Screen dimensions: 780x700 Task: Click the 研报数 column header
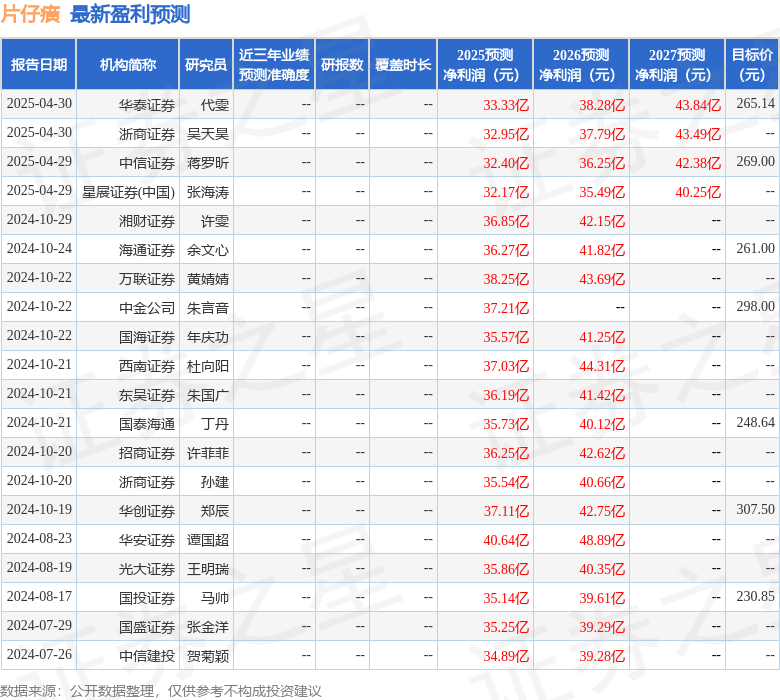342,65
